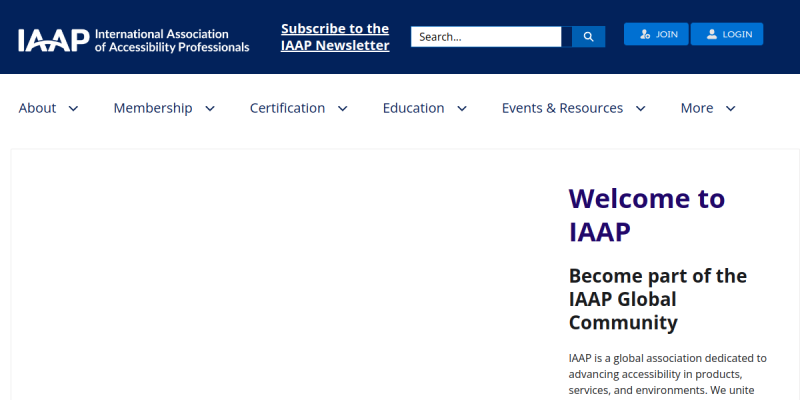Click 'International Association of Accessibility Professionals' text
The height and width of the screenshot is (400, 800).
coord(172,41)
